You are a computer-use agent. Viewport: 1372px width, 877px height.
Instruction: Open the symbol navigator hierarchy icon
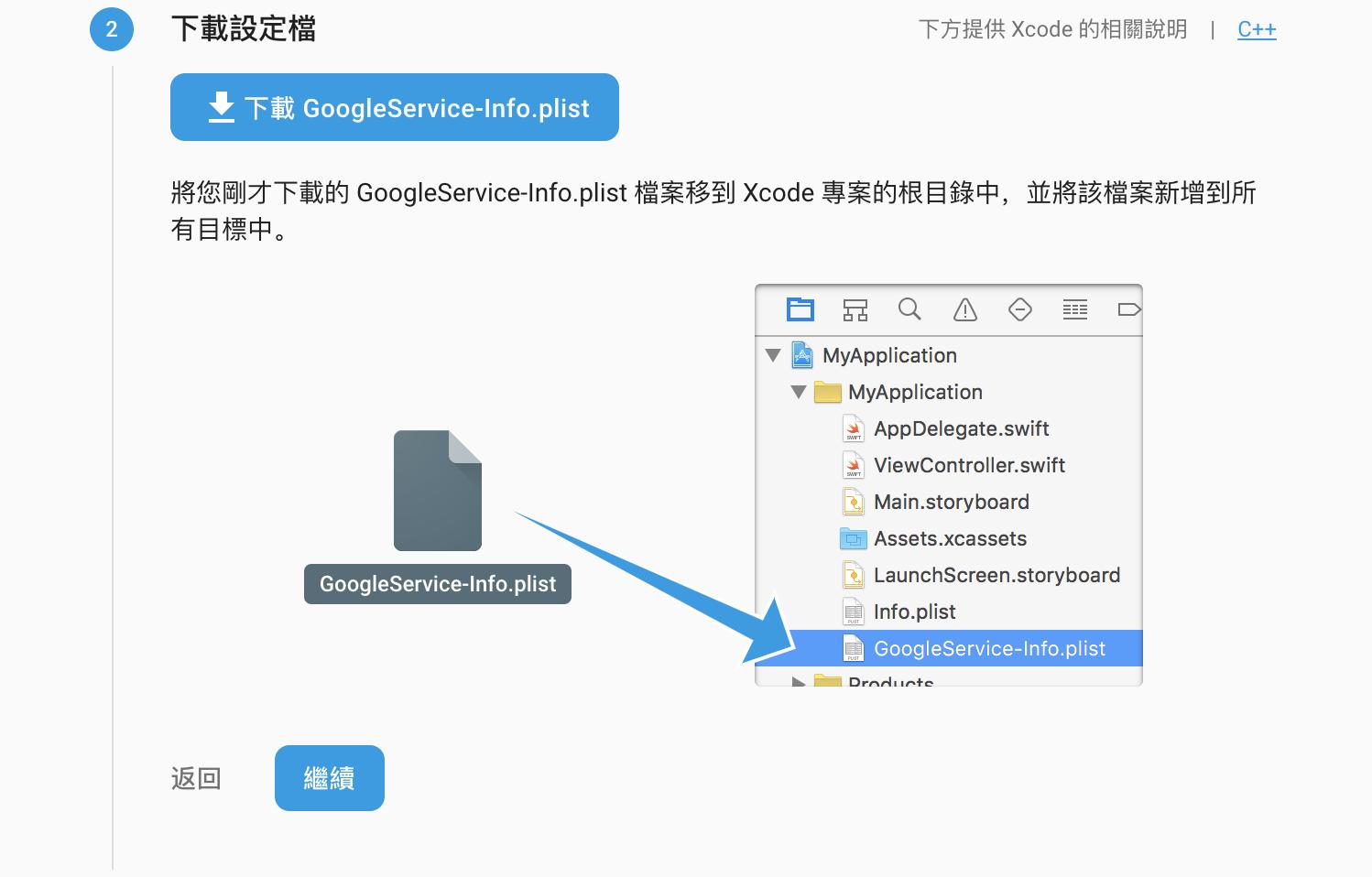(855, 309)
